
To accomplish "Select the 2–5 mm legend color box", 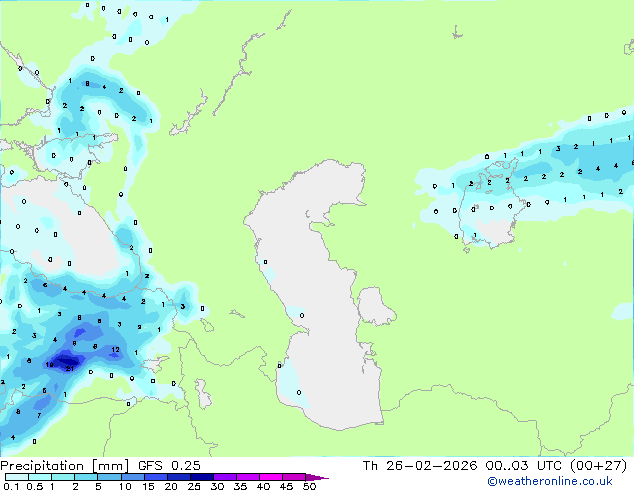I will (86, 477).
